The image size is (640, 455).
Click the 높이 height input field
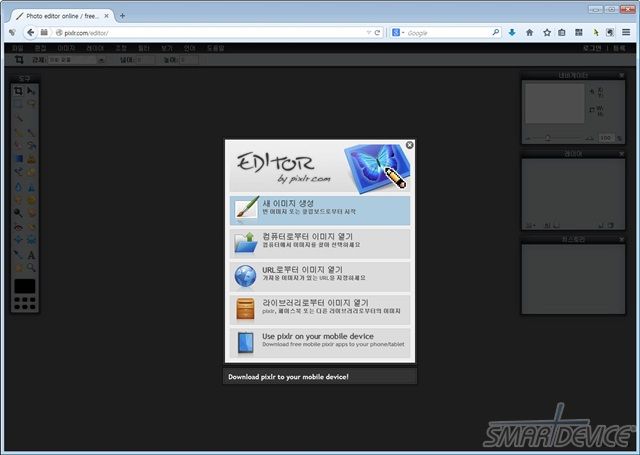coord(189,60)
